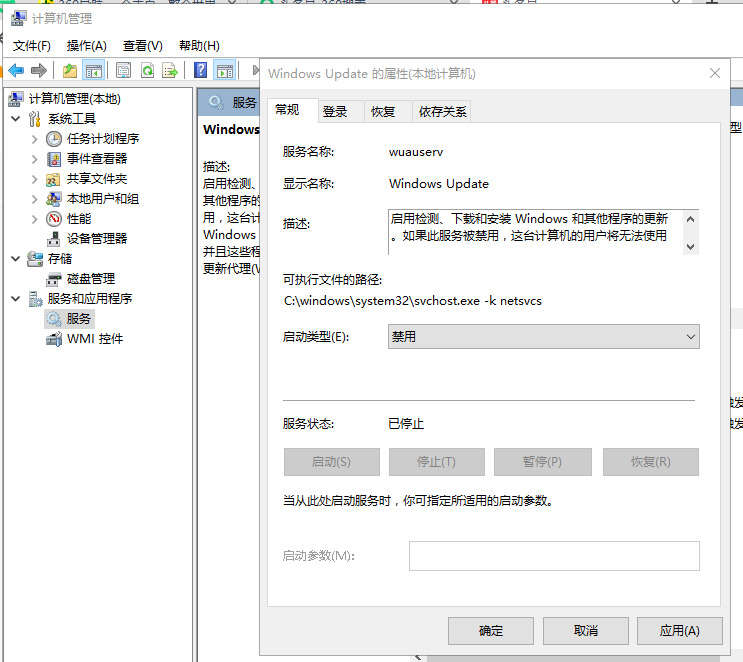743x662 pixels.
Task: Click the 停止(T) button
Action: [x=436, y=462]
